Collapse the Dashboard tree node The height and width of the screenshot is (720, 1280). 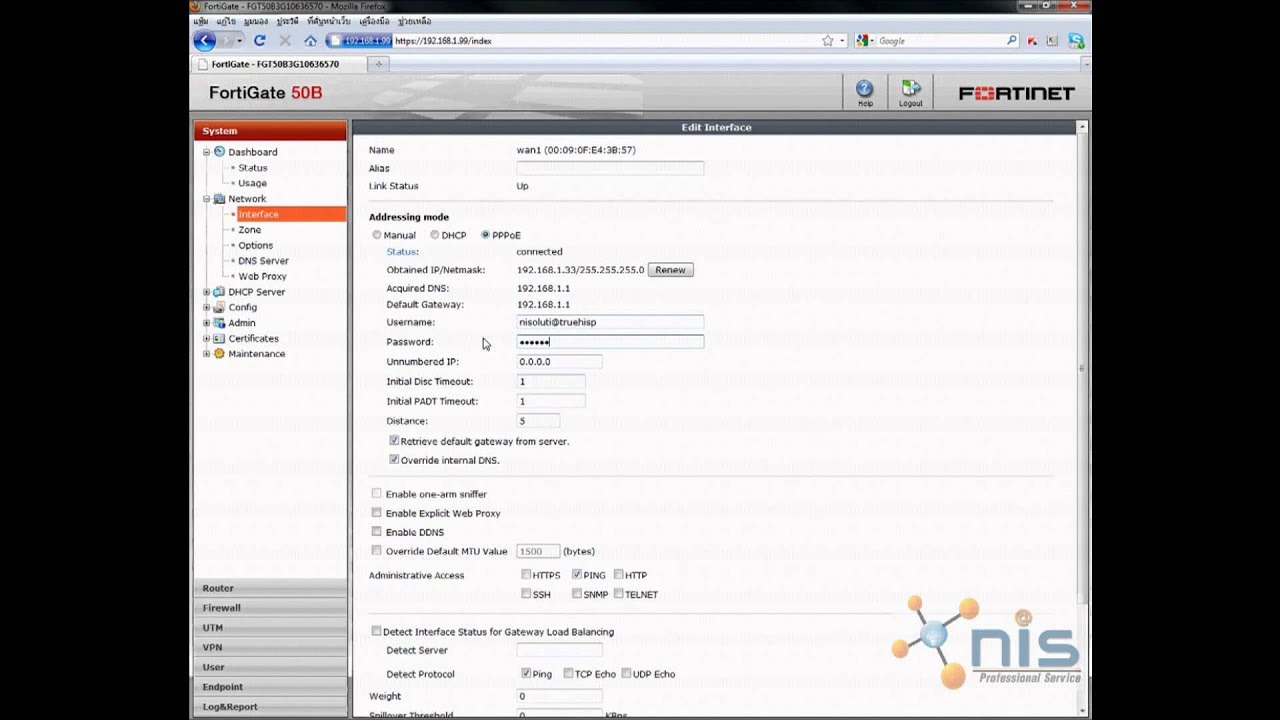click(207, 152)
